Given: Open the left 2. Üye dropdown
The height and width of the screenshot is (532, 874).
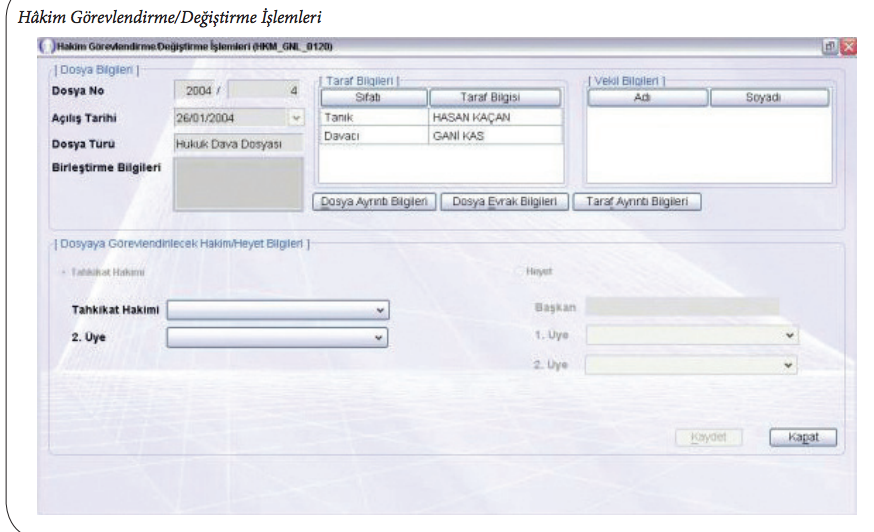Looking at the screenshot, I should [x=379, y=338].
